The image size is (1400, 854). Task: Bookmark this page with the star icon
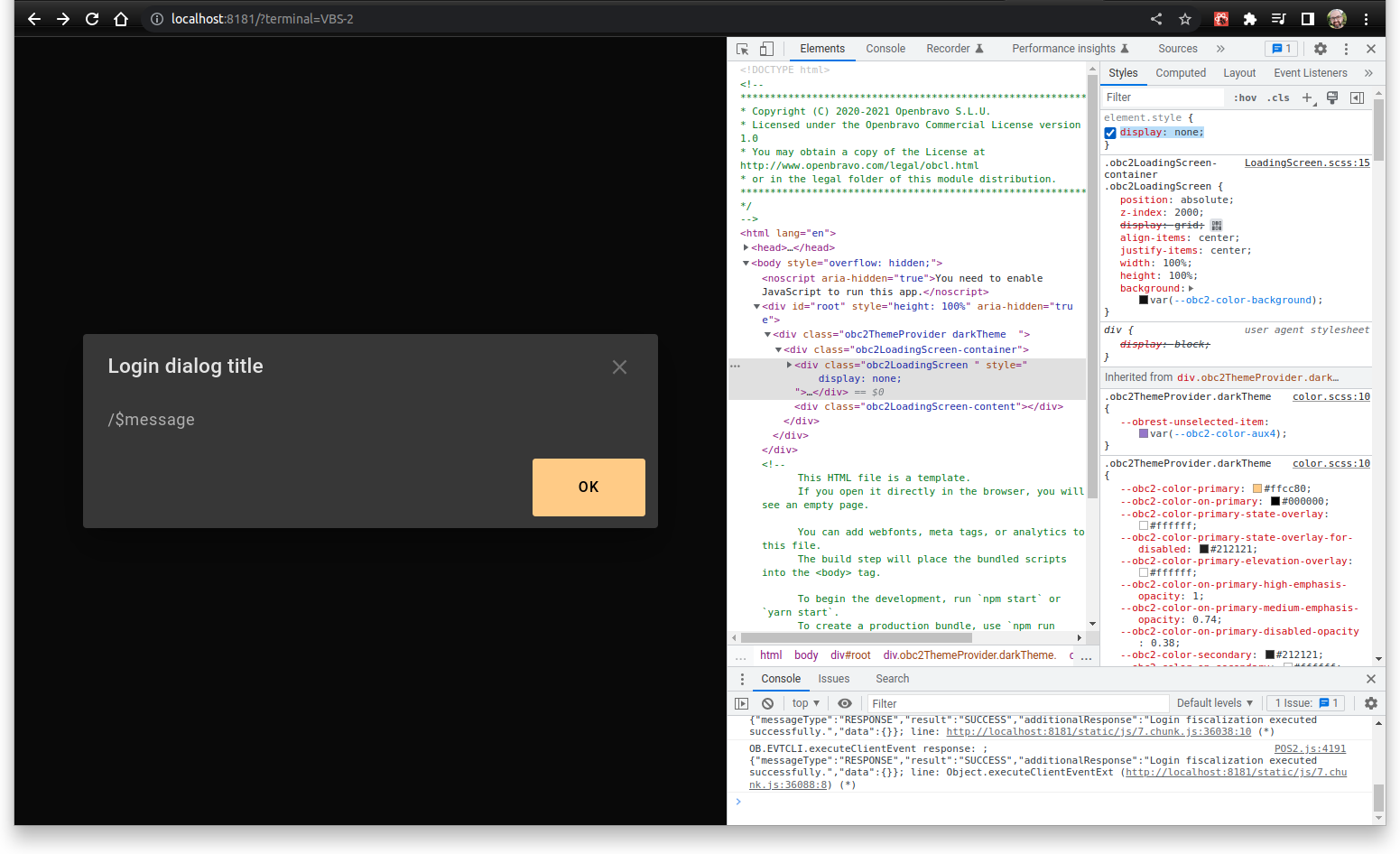(1185, 19)
